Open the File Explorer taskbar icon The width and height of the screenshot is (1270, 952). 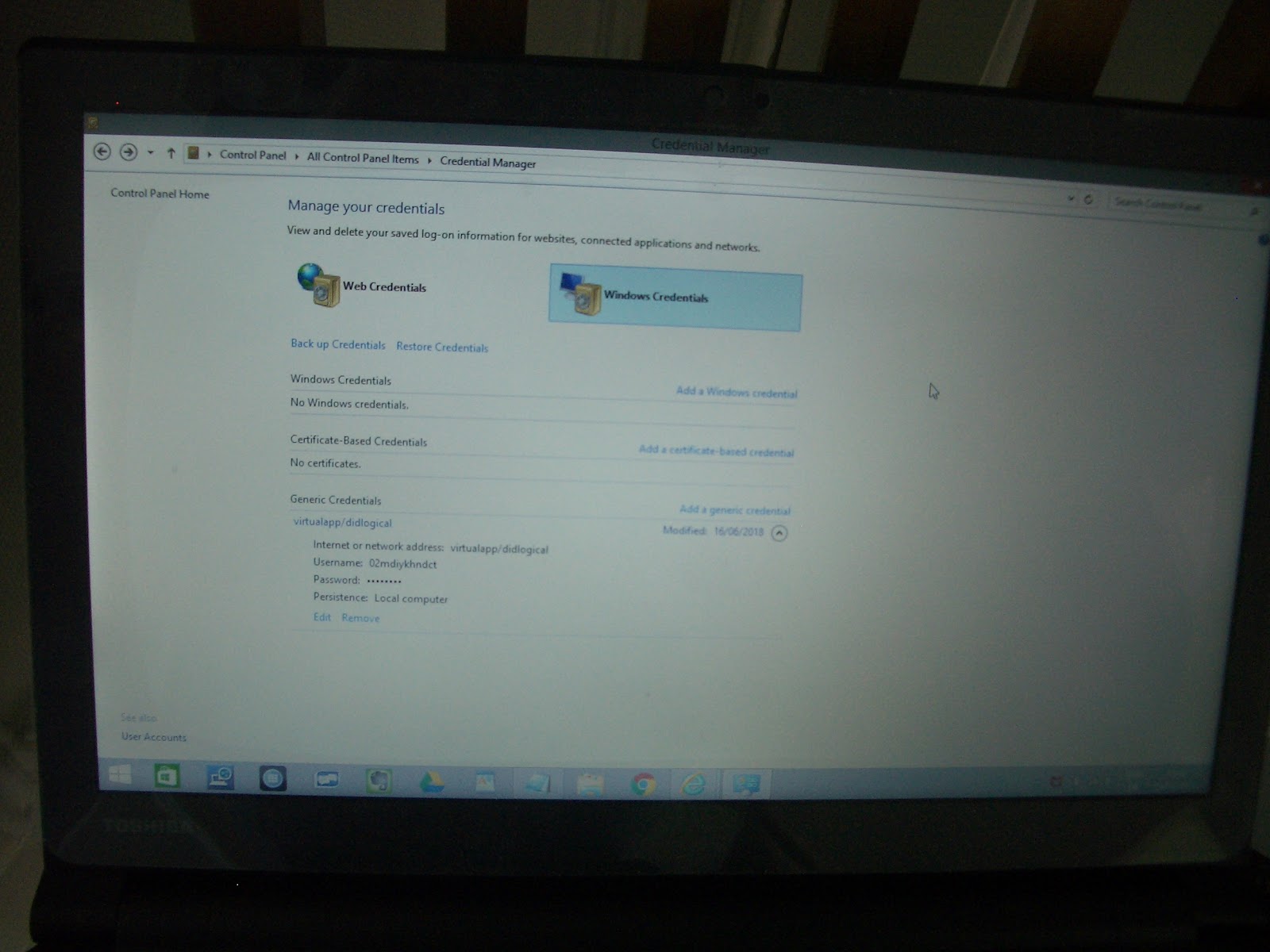(x=591, y=785)
